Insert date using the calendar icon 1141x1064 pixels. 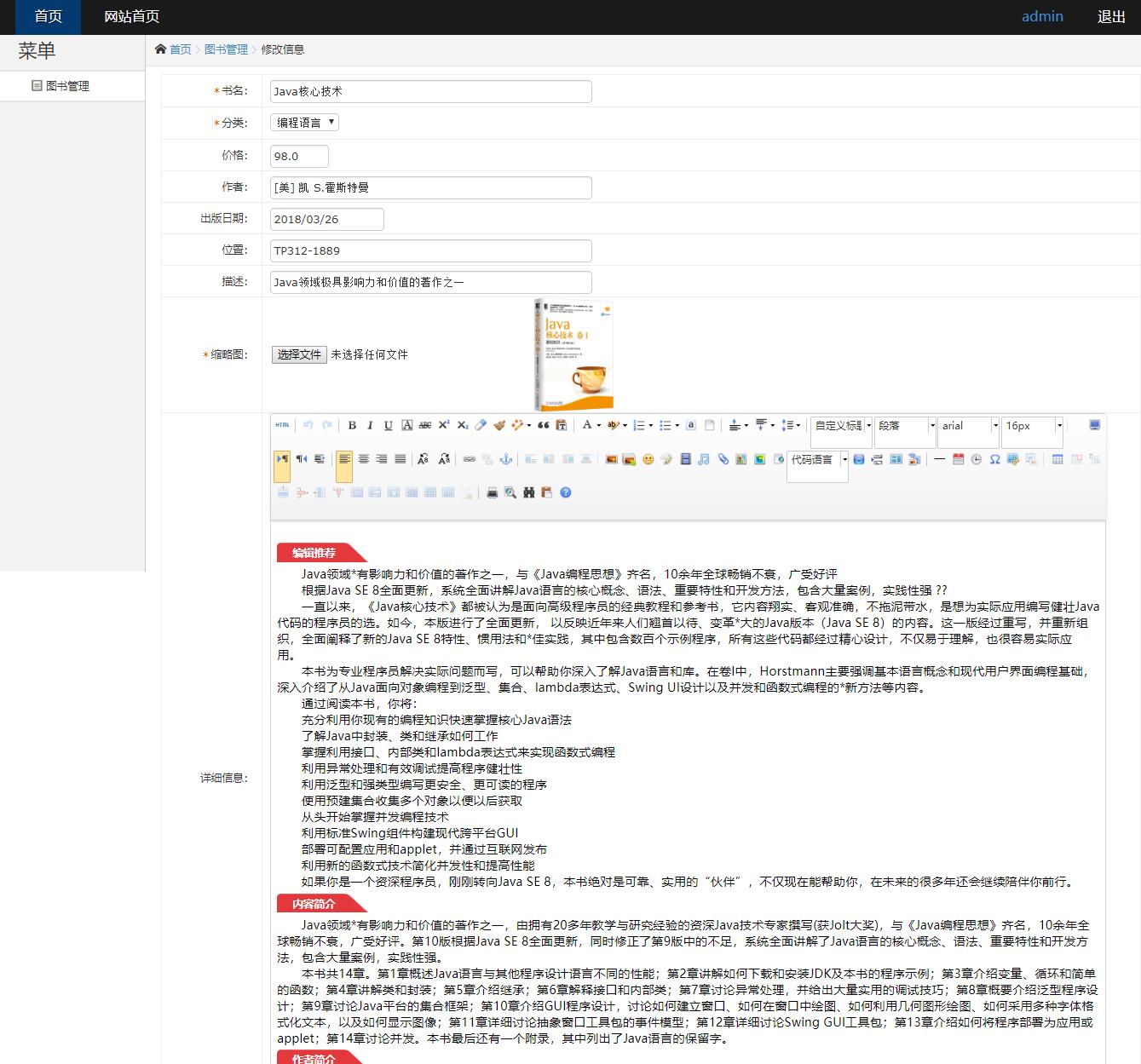coord(958,459)
